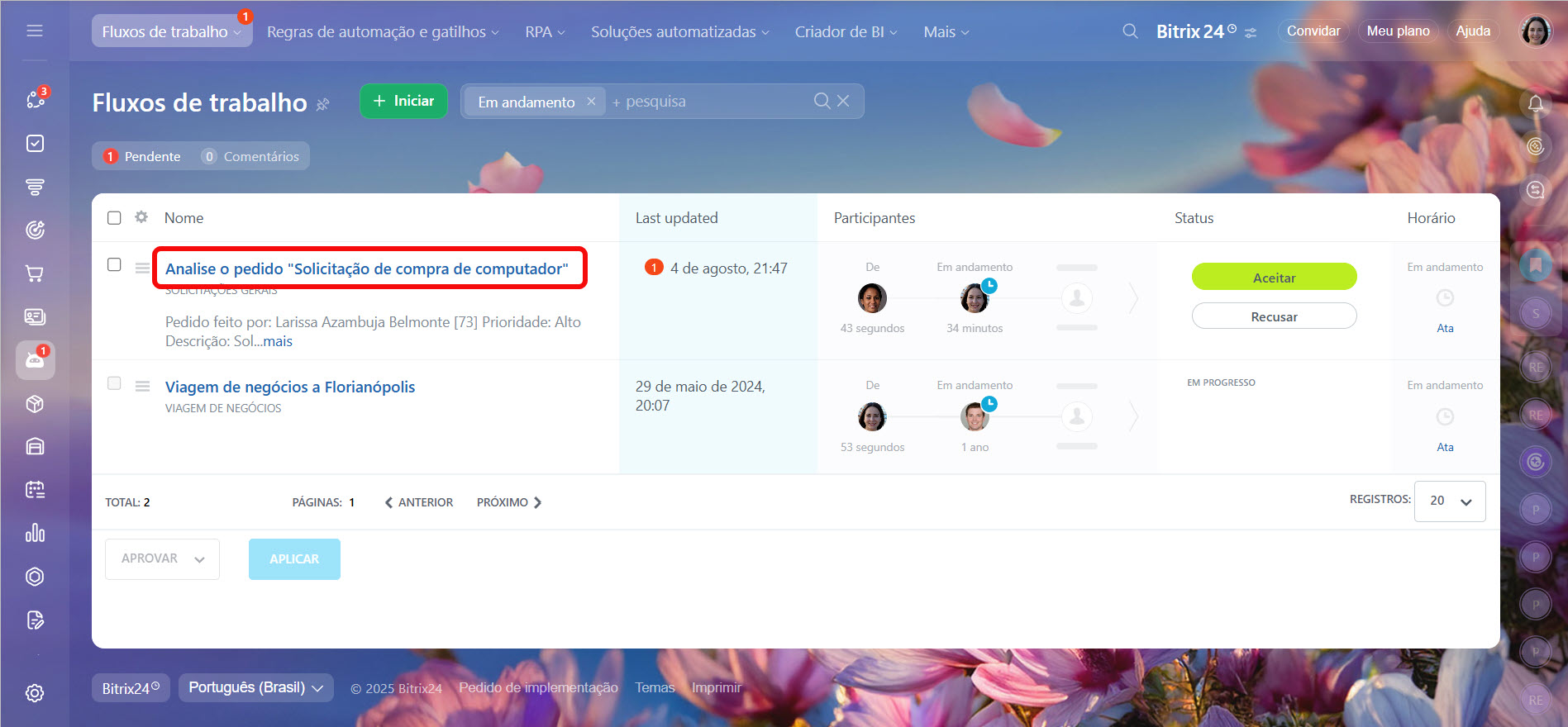This screenshot has width=1568, height=727.
Task: Open the row actions menu for Viagem de negócios
Action: click(142, 386)
